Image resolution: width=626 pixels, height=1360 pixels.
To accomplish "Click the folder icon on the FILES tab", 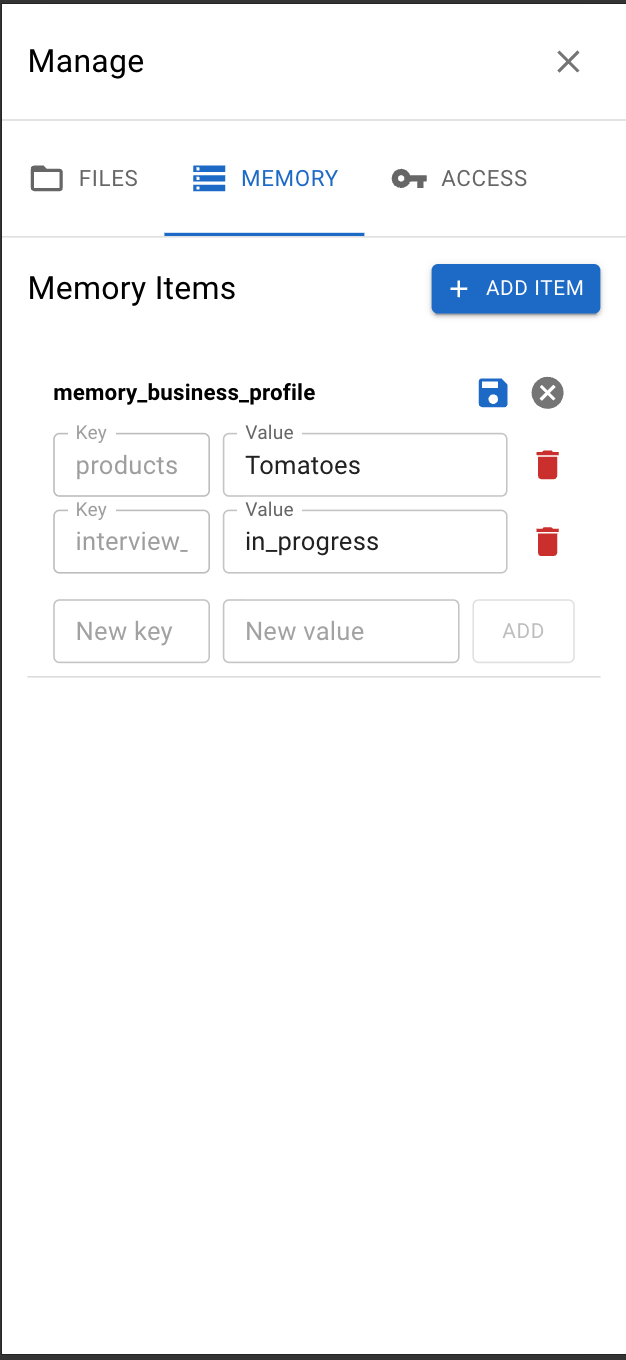I will click(x=47, y=178).
